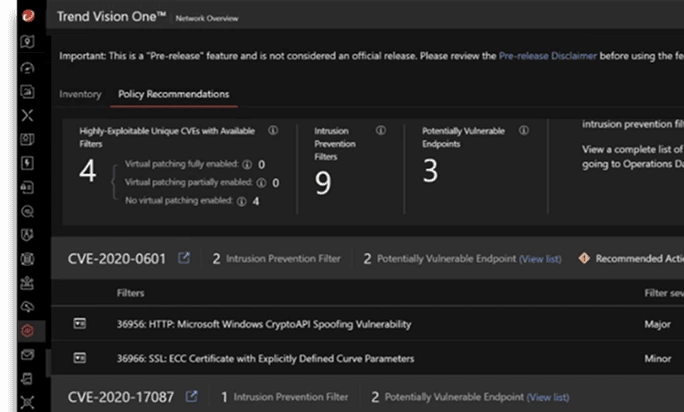Click filter icon on the 36966 SSL row
The height and width of the screenshot is (412, 684).
pos(79,358)
